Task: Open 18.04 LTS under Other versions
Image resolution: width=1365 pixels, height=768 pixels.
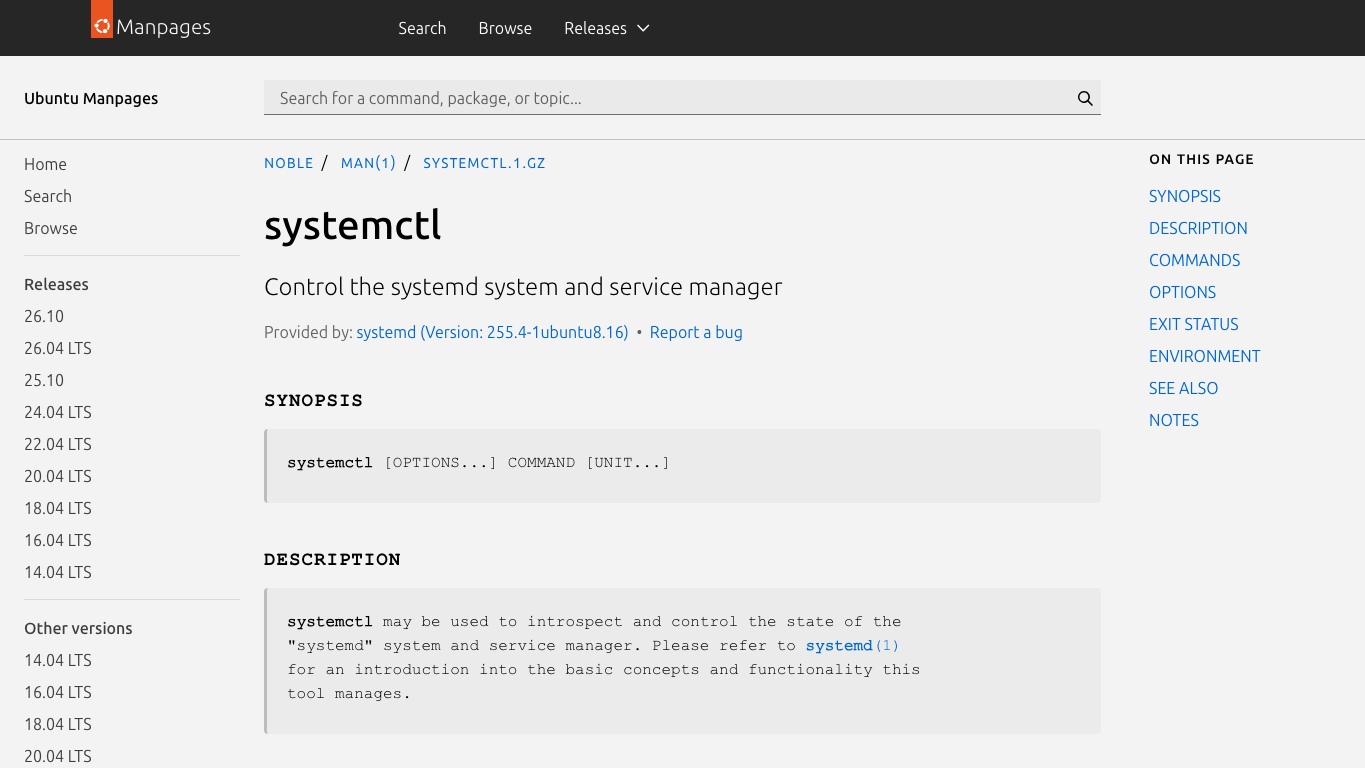Action: 58,724
